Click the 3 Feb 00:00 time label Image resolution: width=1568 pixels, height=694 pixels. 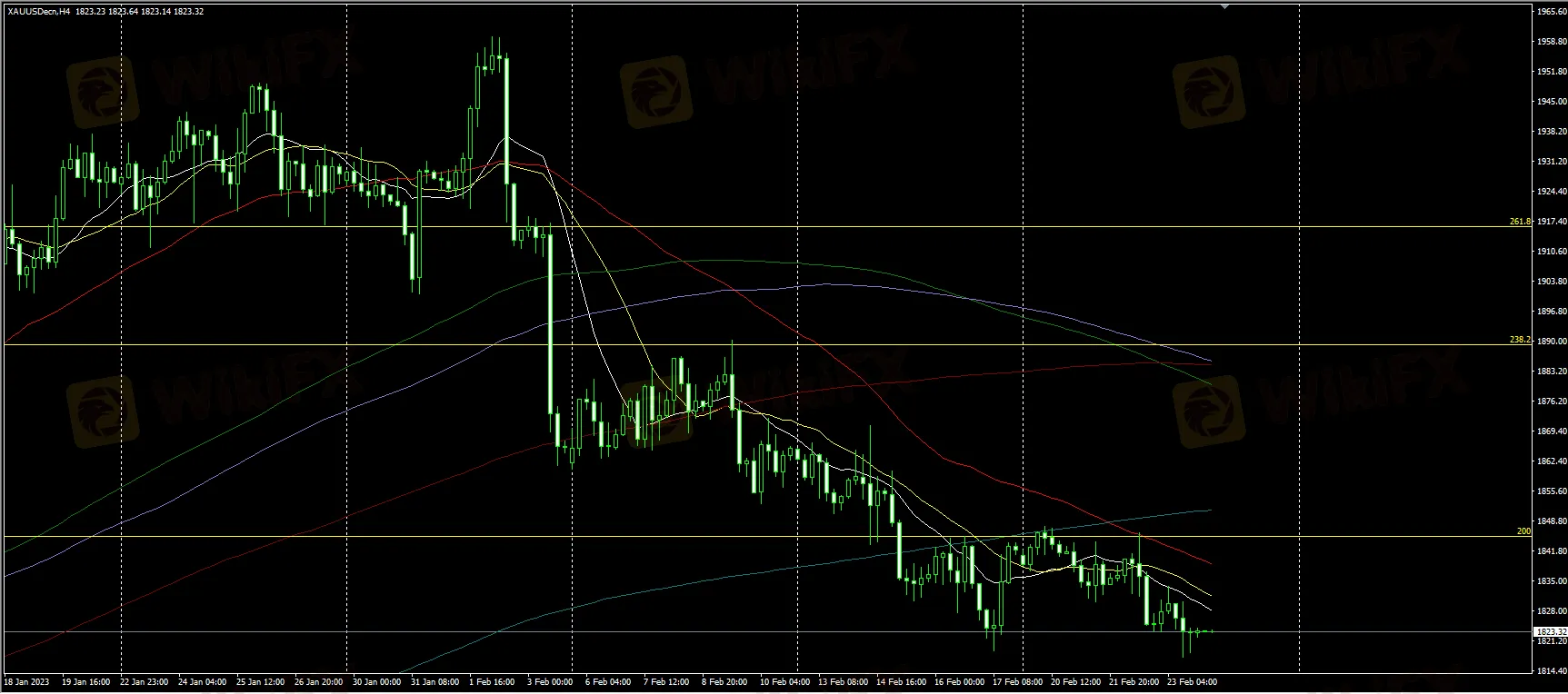pyautogui.click(x=549, y=681)
